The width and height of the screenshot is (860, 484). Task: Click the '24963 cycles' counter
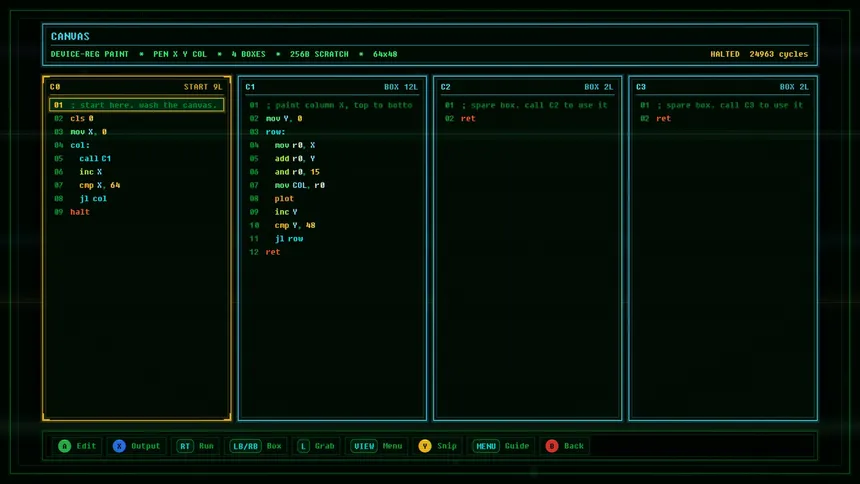tap(778, 54)
